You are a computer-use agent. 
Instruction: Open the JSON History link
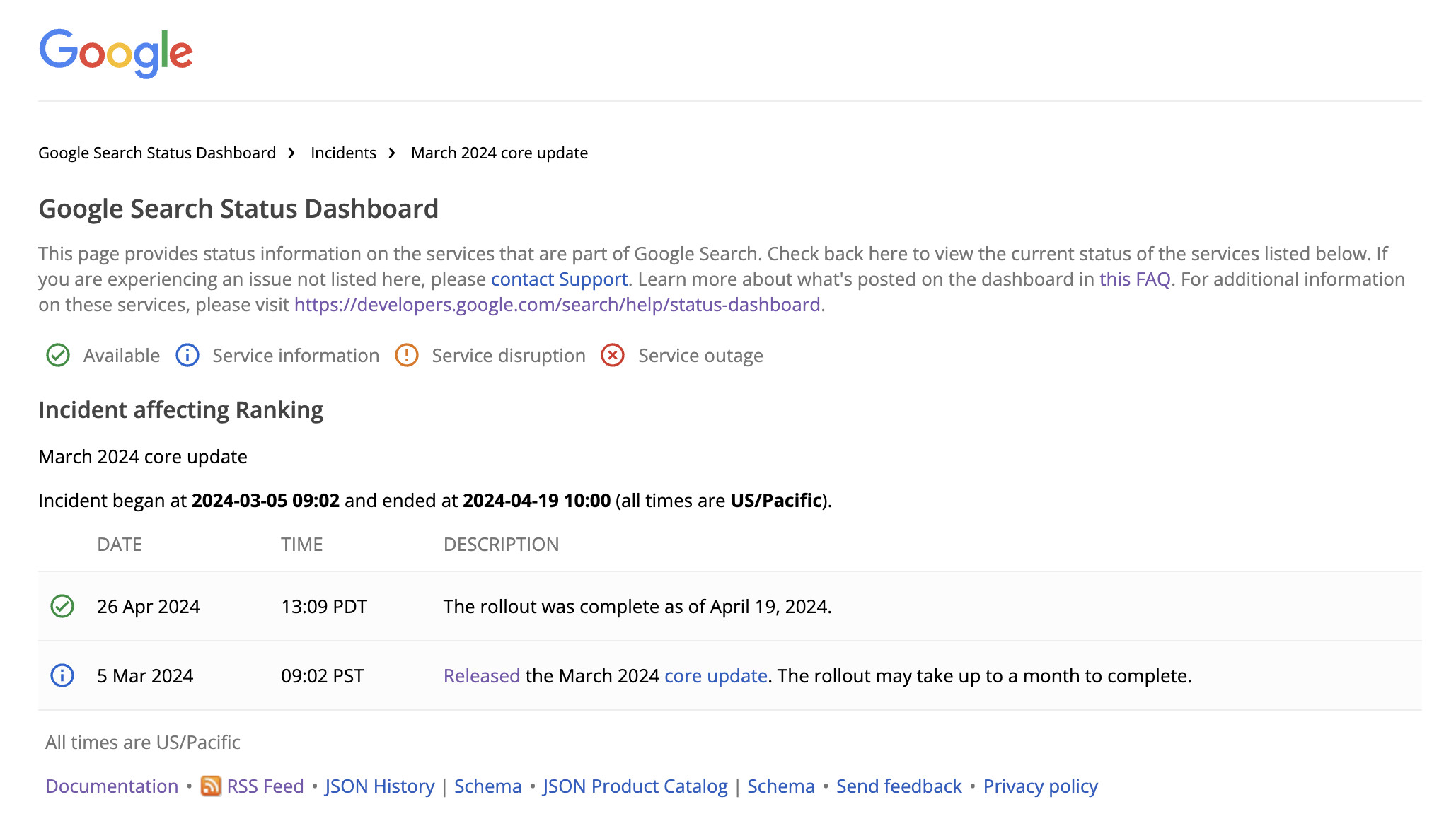point(379,786)
